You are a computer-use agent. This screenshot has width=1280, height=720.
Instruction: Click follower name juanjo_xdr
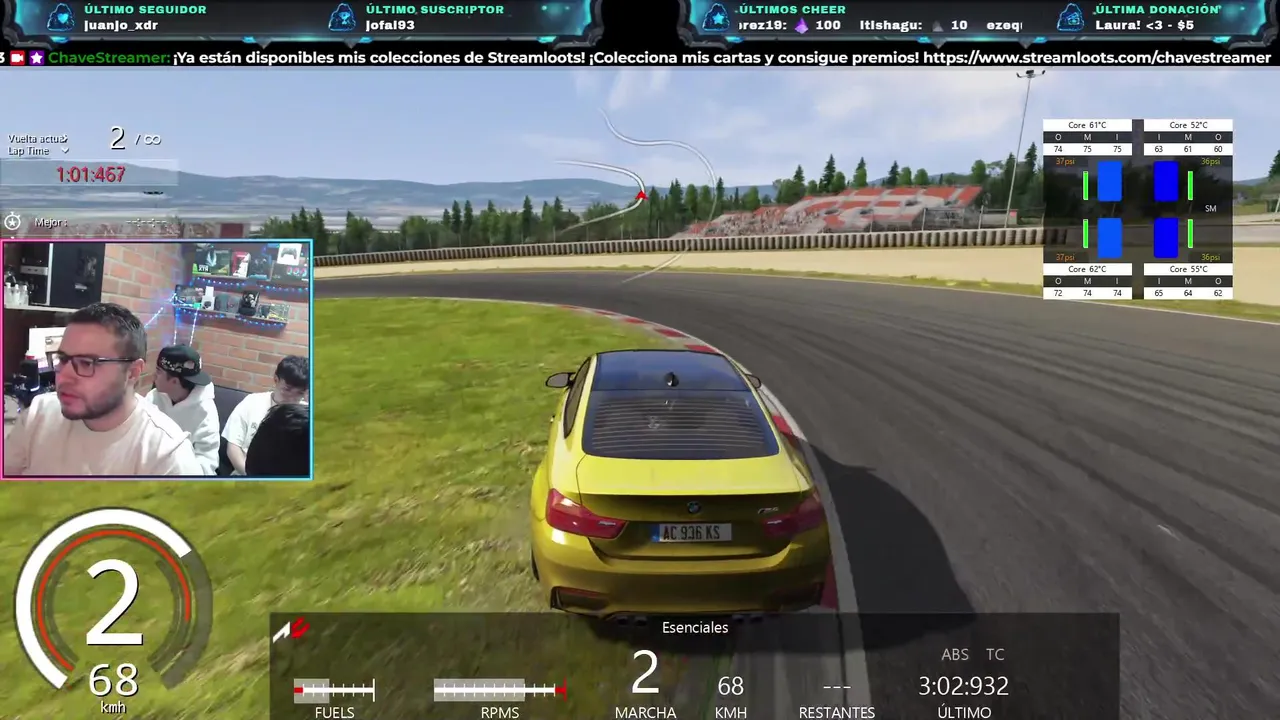[x=119, y=25]
